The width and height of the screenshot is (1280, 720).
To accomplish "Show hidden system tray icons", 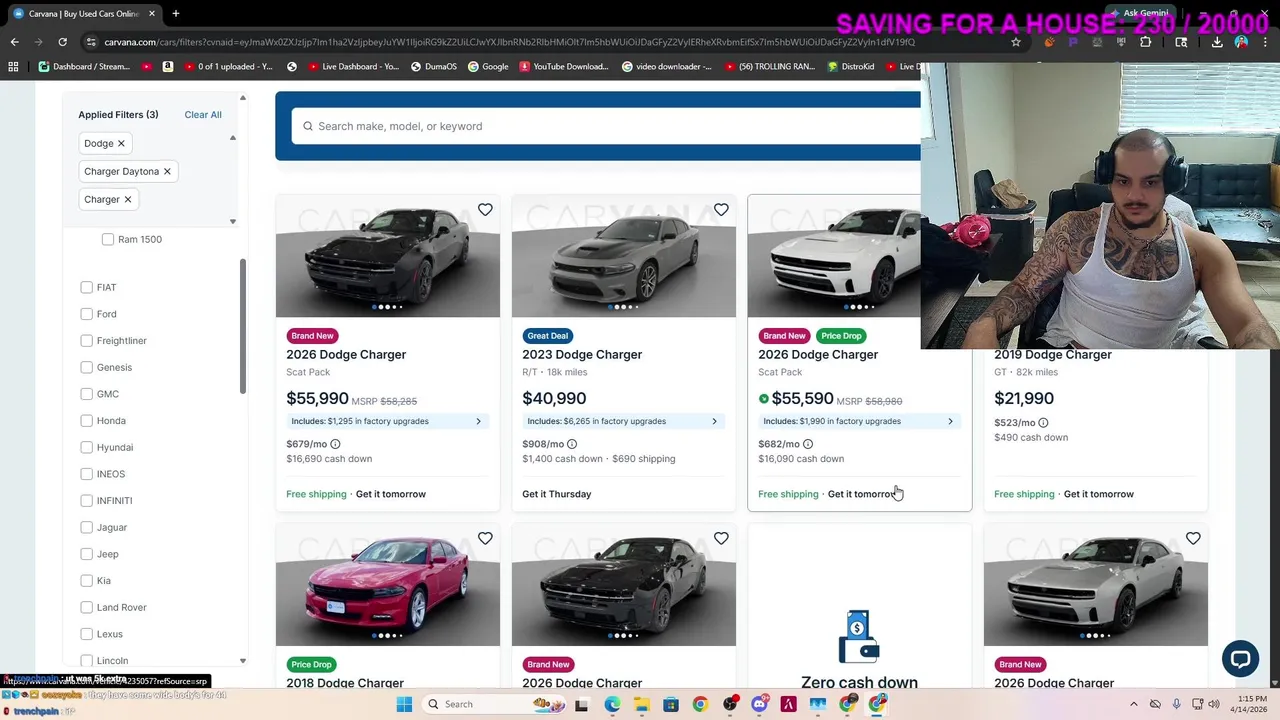I will (1133, 704).
